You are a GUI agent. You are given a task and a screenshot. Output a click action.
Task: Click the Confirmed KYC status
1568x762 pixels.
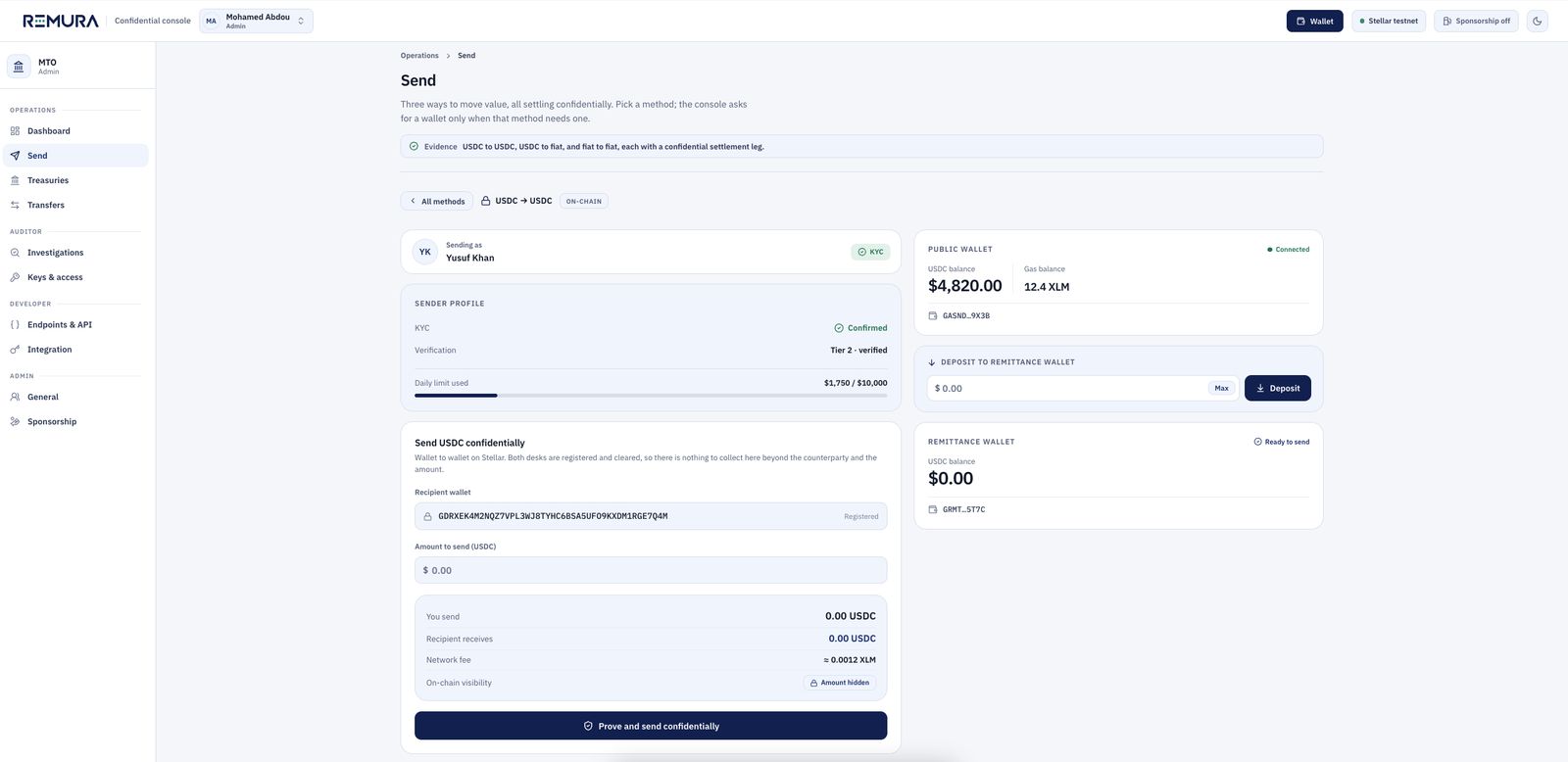(860, 328)
